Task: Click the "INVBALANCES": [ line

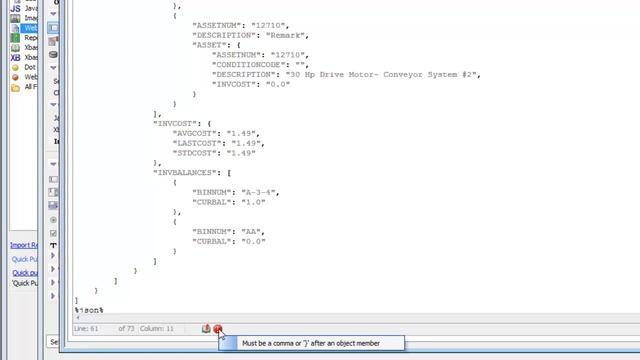Action: [x=192, y=173]
